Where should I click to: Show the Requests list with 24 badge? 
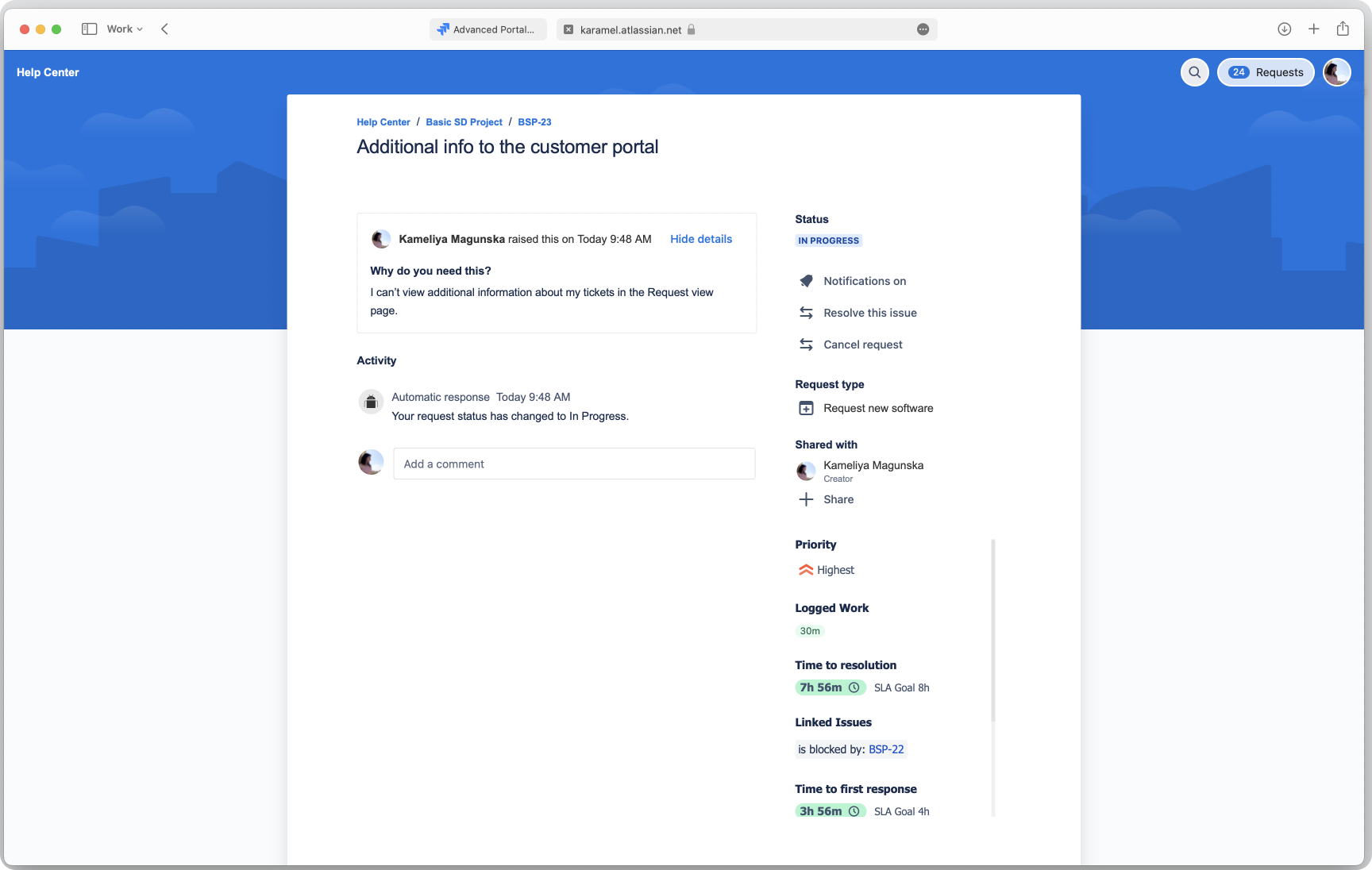(x=1266, y=72)
